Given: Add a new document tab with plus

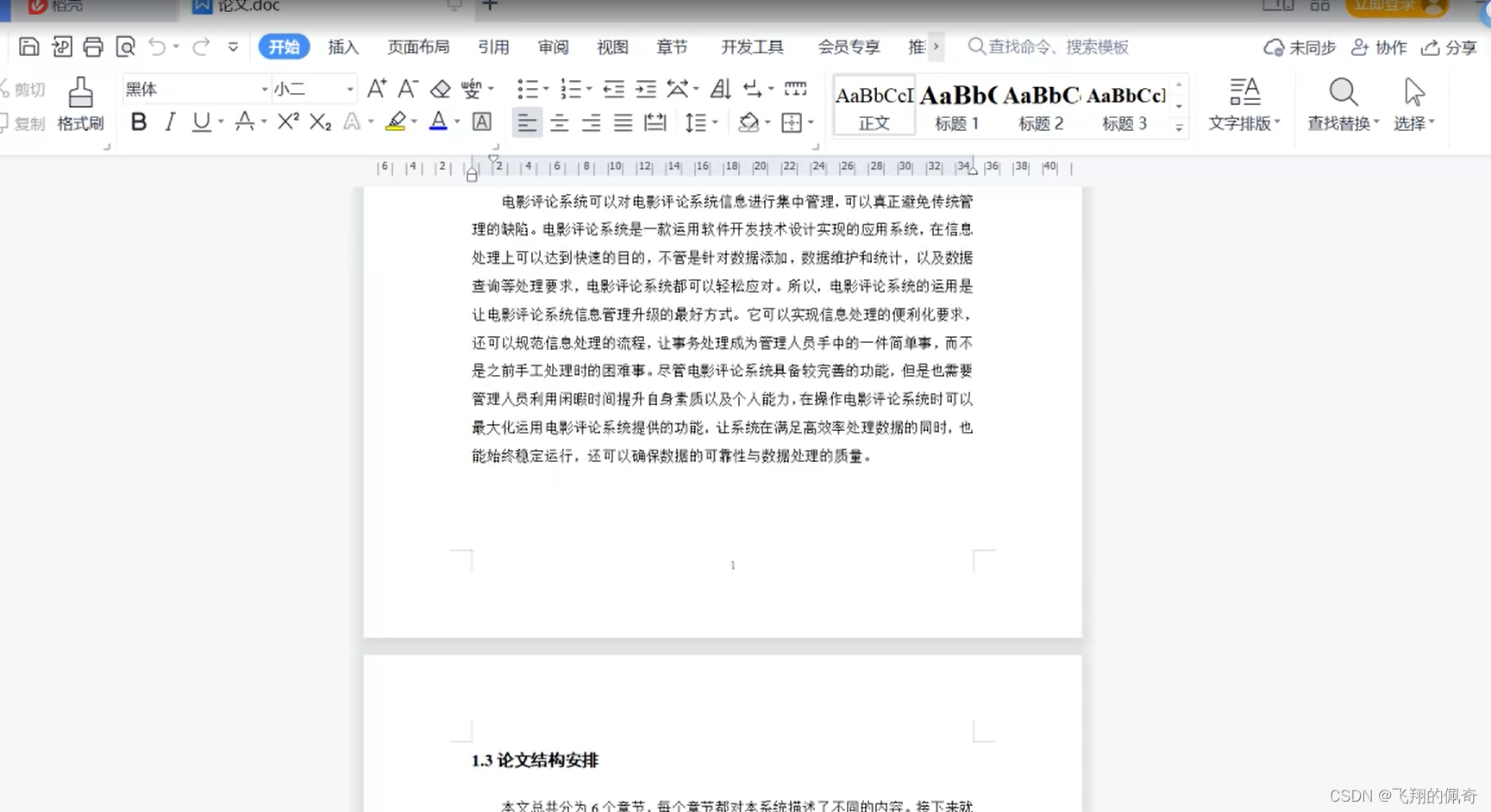Looking at the screenshot, I should tap(490, 5).
